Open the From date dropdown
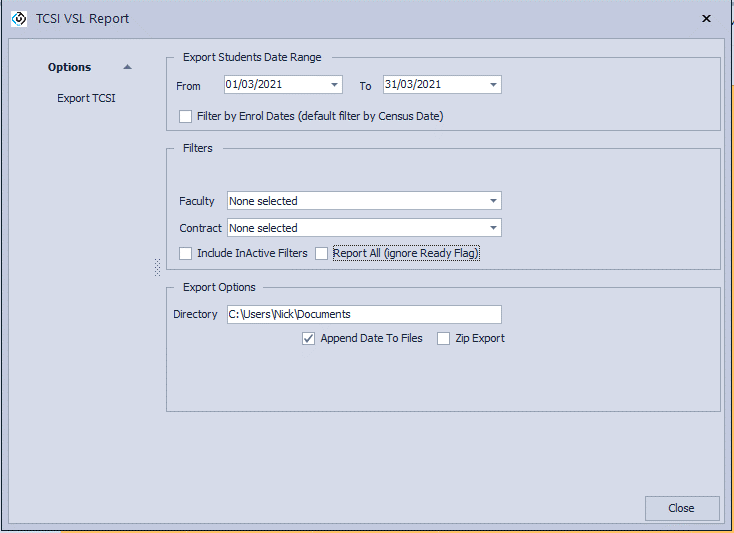 click(334, 85)
